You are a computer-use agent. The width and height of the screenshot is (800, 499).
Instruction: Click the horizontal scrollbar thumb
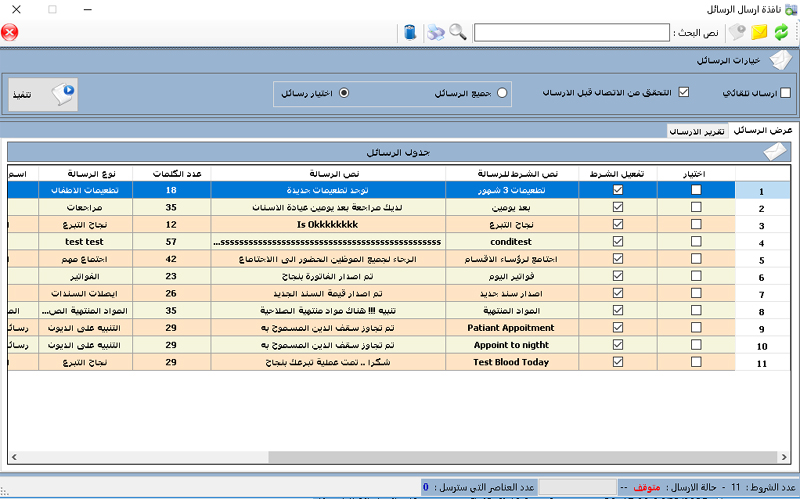click(523, 457)
